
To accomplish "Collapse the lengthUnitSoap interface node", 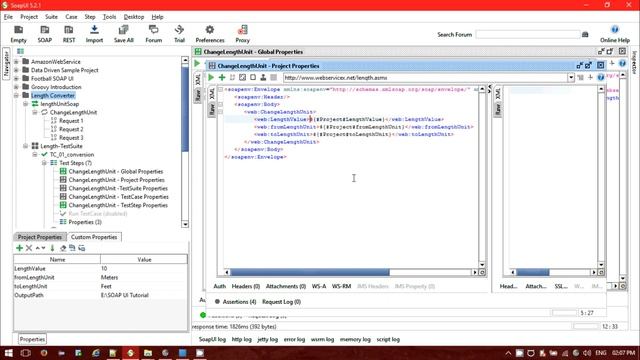I will [x=25, y=104].
